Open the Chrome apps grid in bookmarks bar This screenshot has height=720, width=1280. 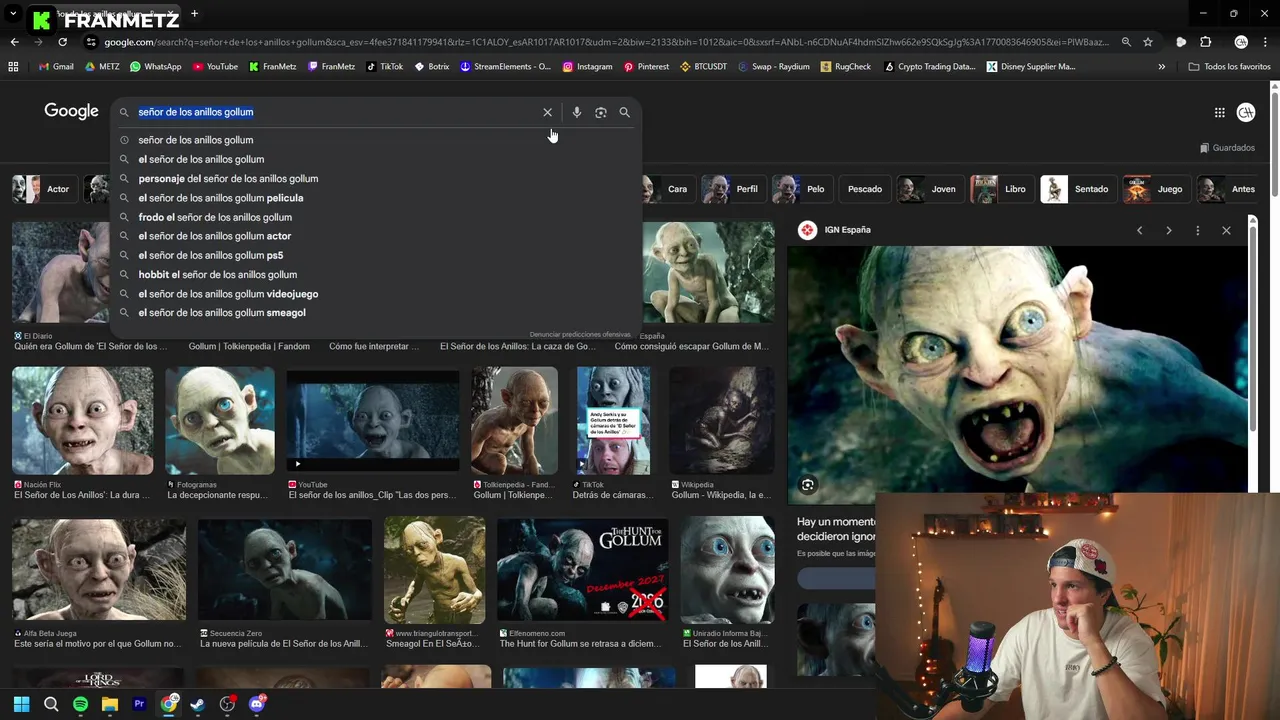pos(13,67)
